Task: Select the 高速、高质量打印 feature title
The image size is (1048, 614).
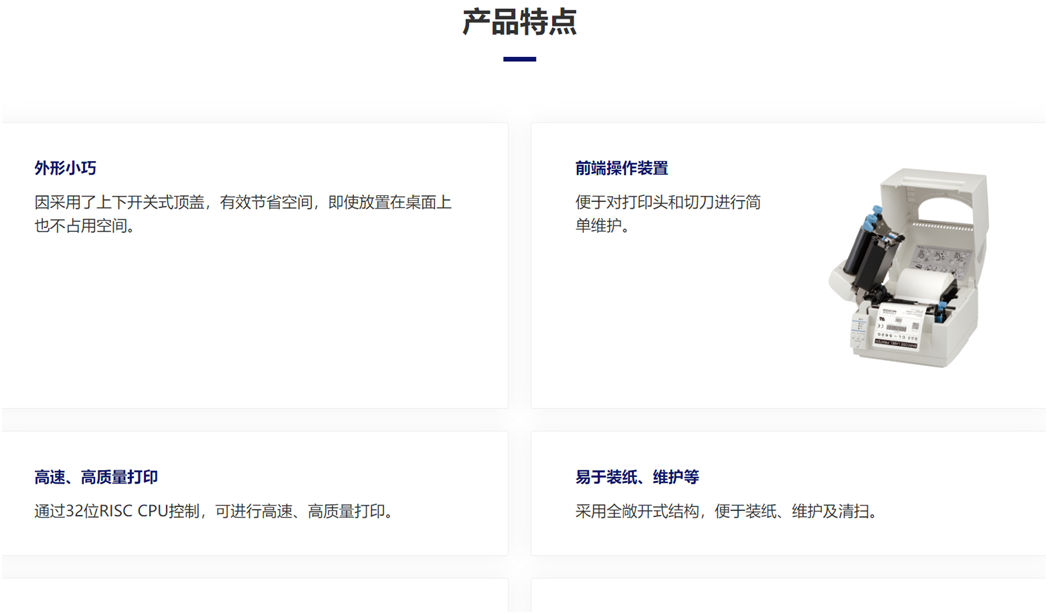Action: click(x=96, y=477)
